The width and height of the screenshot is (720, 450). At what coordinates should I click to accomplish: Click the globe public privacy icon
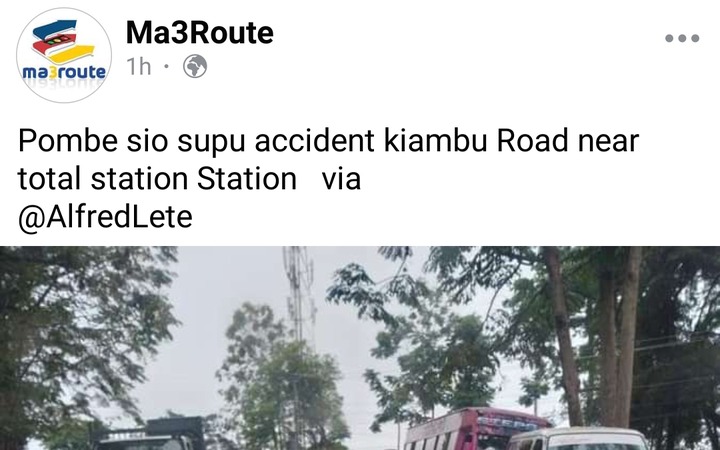[x=195, y=66]
